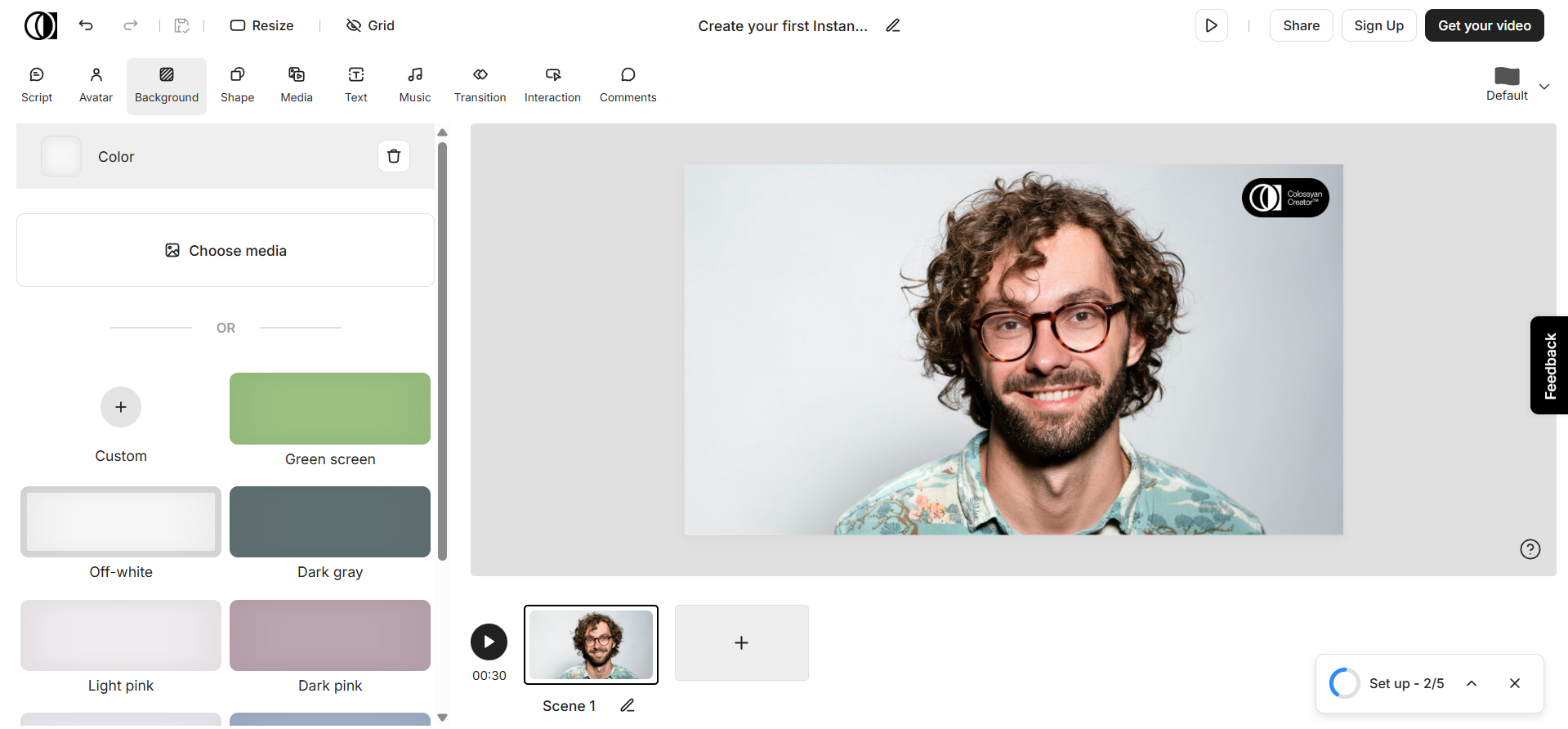This screenshot has width=1568, height=729.
Task: Toggle the Grid visibility
Action: (370, 25)
